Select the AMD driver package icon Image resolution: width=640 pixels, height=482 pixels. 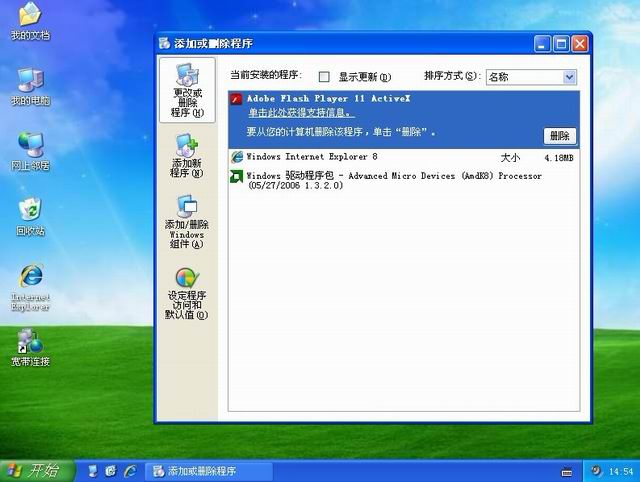pos(237,176)
